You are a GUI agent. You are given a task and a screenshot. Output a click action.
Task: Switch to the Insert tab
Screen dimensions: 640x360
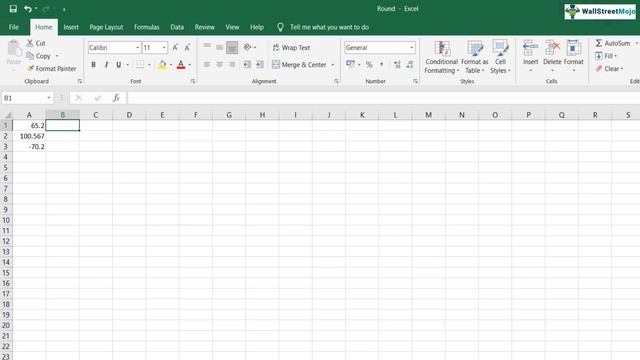[x=71, y=27]
